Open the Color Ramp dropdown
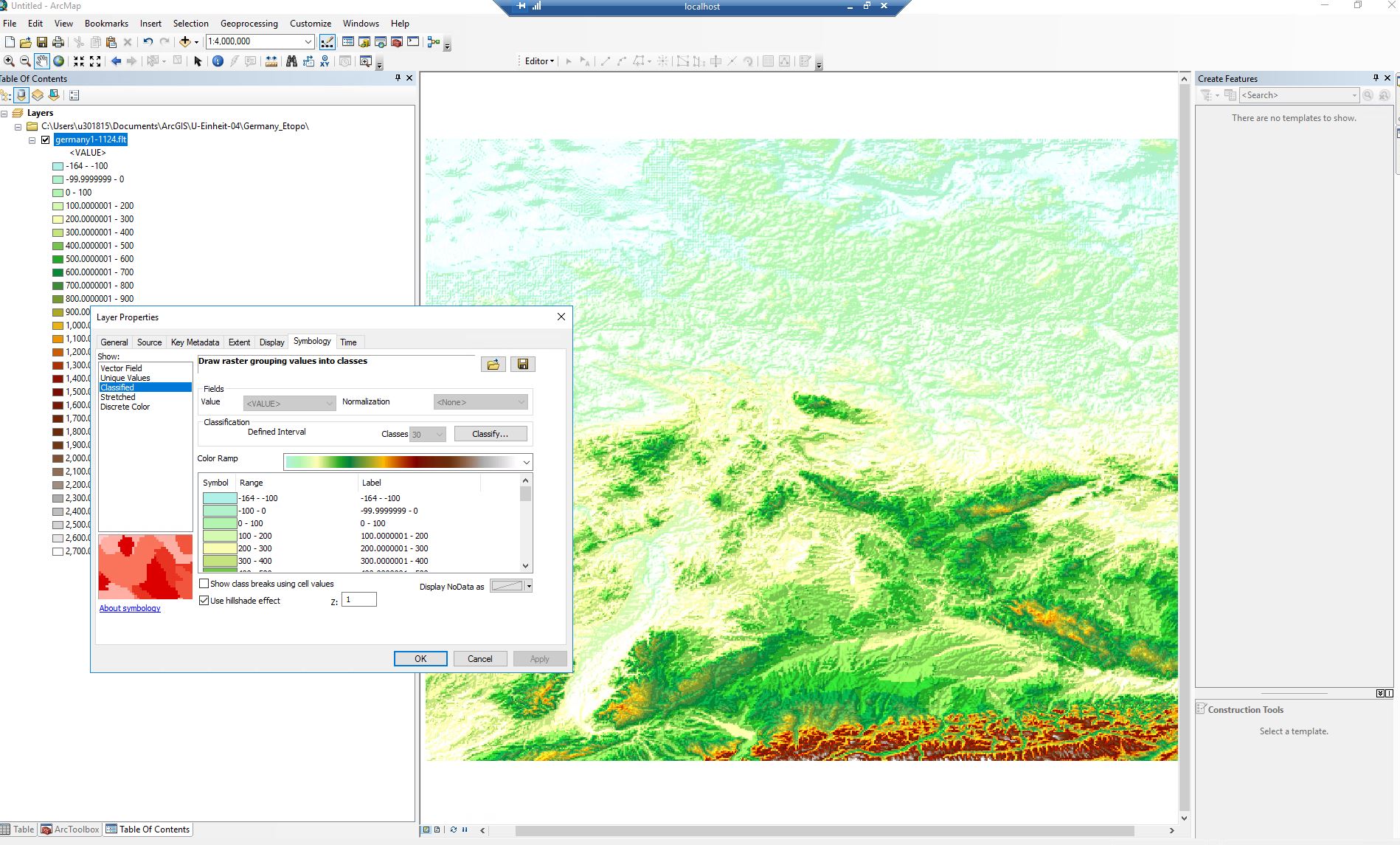Screen dimensions: 1400x845 point(525,461)
